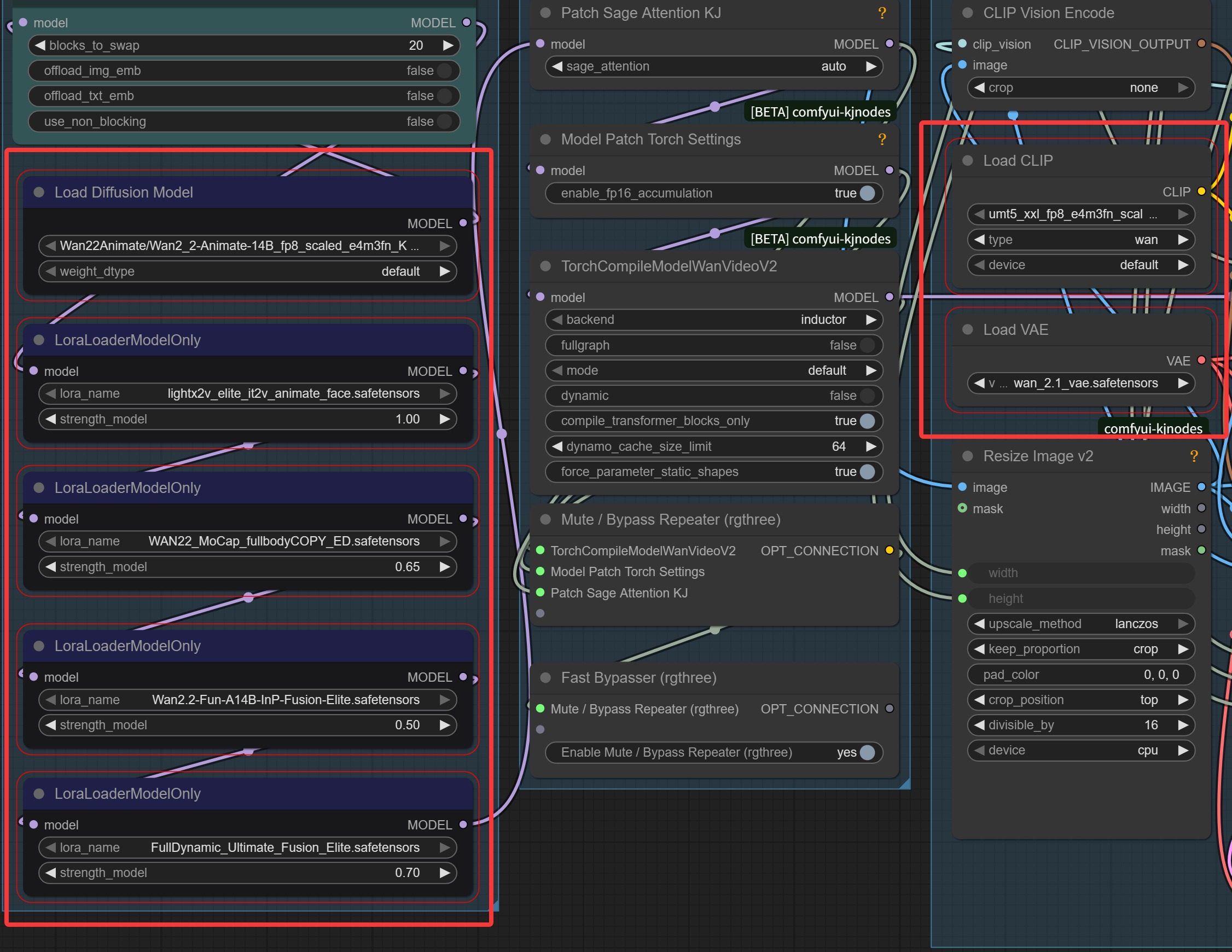
Task: Toggle the offload_img_emb switch
Action: 445,71
